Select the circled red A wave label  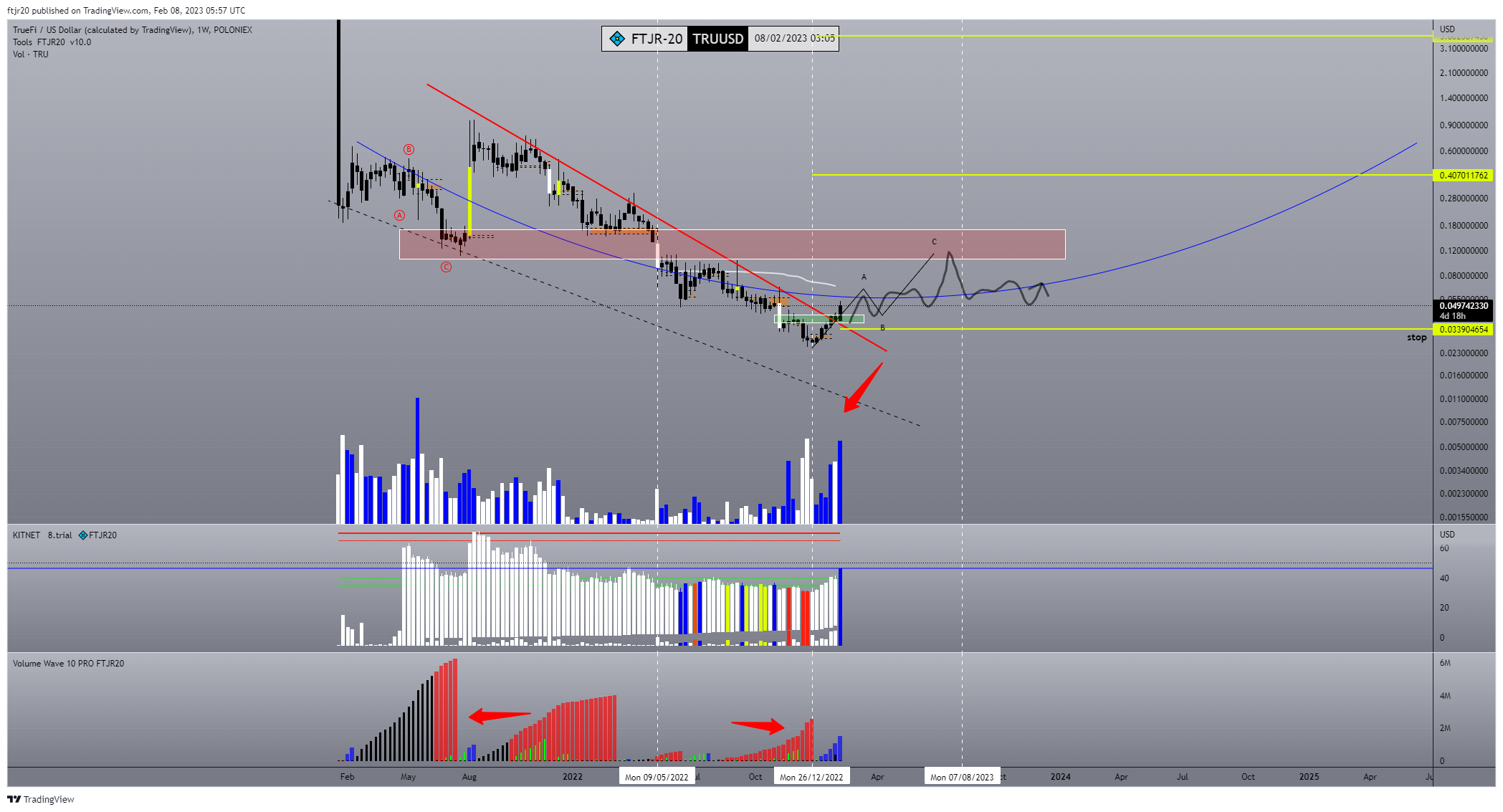(x=400, y=215)
